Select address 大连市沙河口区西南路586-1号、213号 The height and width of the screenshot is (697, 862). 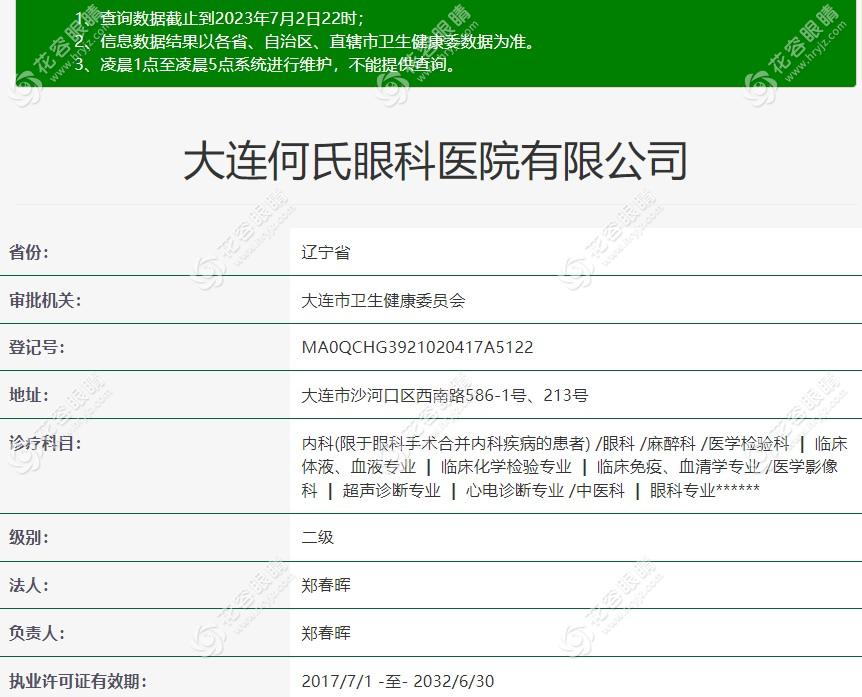click(x=445, y=395)
